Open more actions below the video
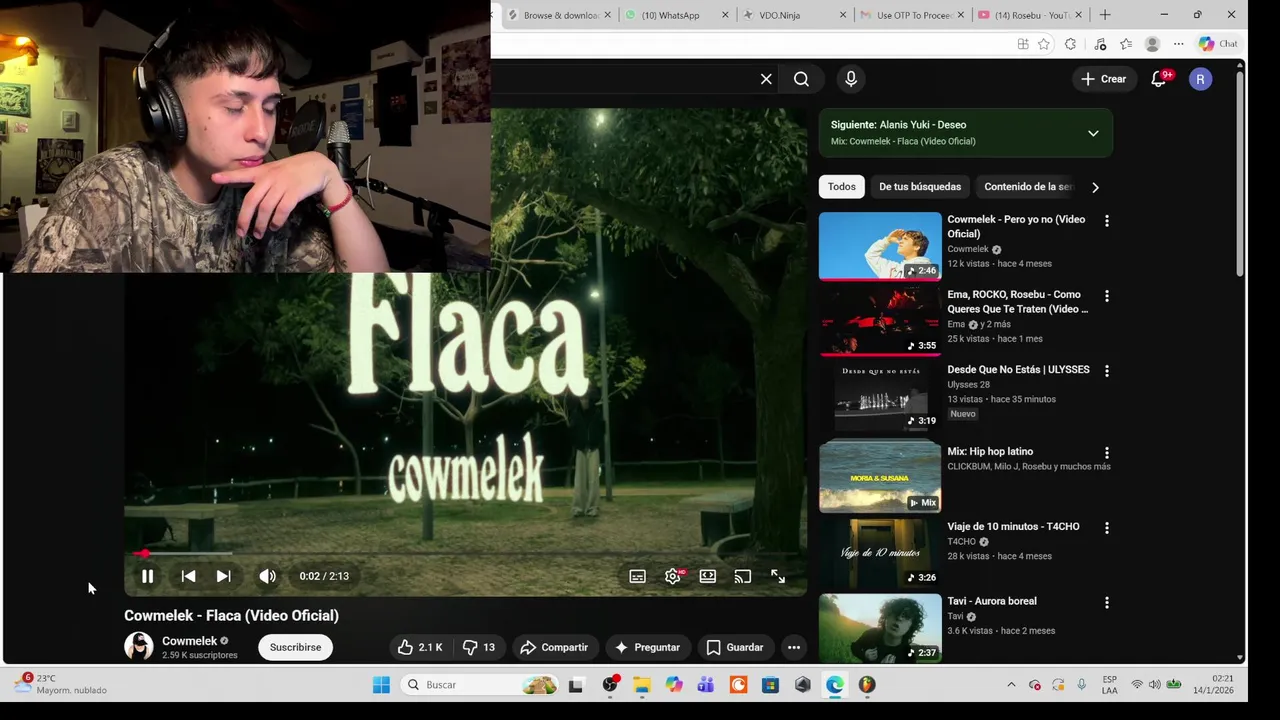 pyautogui.click(x=794, y=647)
